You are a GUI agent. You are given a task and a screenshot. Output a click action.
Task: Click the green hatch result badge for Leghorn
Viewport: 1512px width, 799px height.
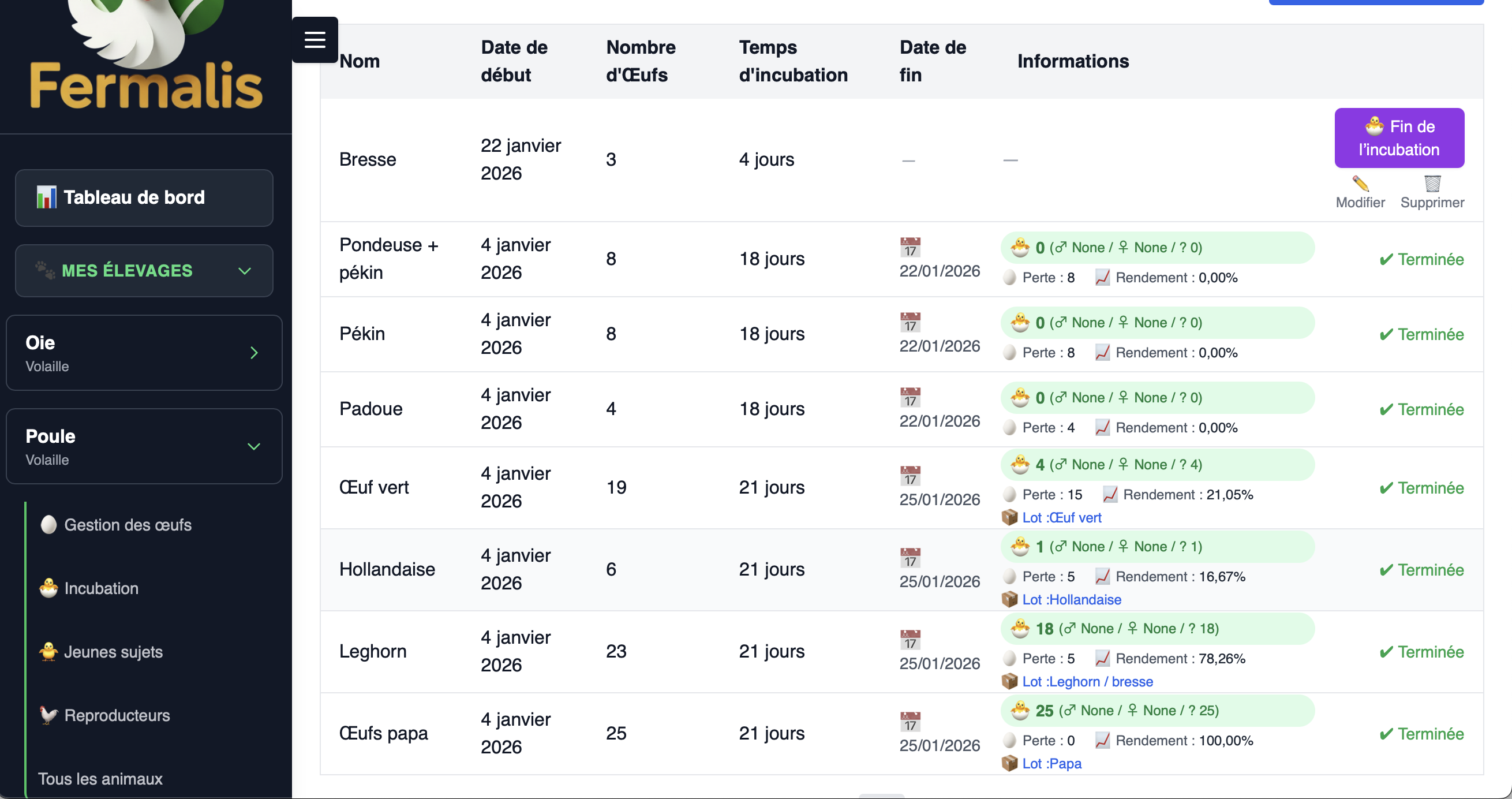coord(1157,629)
